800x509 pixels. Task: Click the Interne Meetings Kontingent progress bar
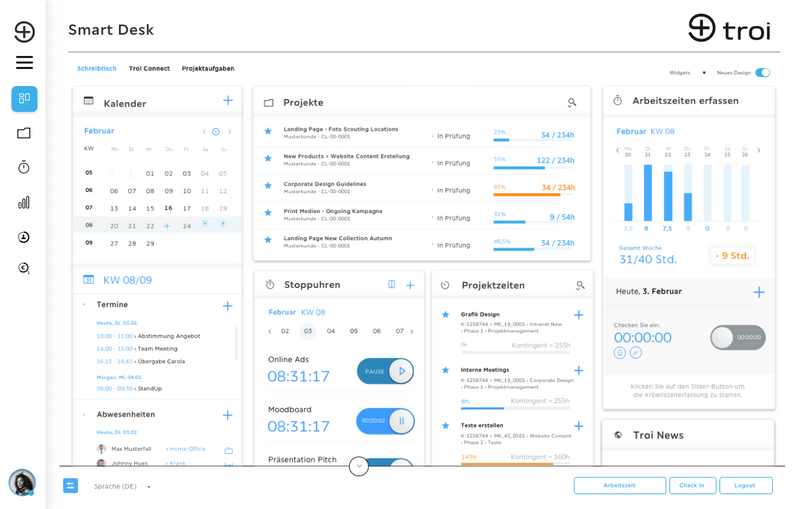(x=515, y=408)
